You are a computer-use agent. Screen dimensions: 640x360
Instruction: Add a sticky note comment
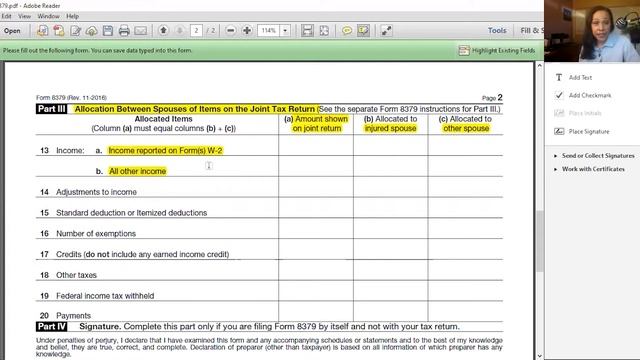coord(347,31)
